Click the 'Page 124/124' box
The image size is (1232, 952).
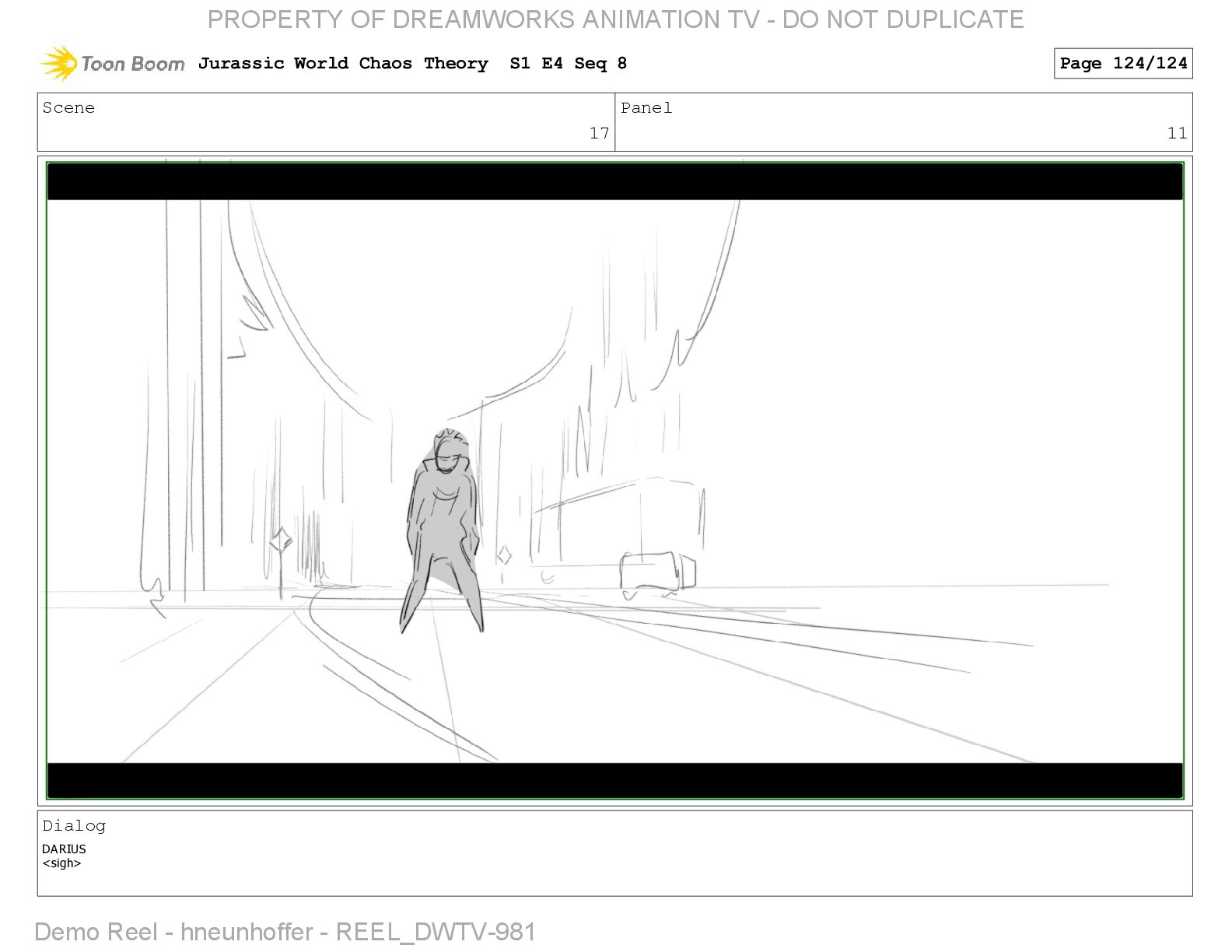click(1123, 63)
